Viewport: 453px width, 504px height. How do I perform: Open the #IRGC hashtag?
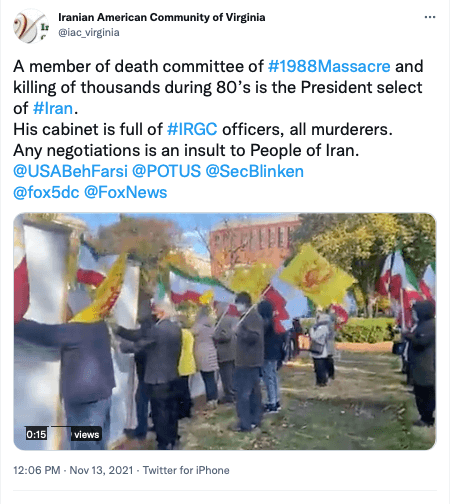[x=192, y=129]
